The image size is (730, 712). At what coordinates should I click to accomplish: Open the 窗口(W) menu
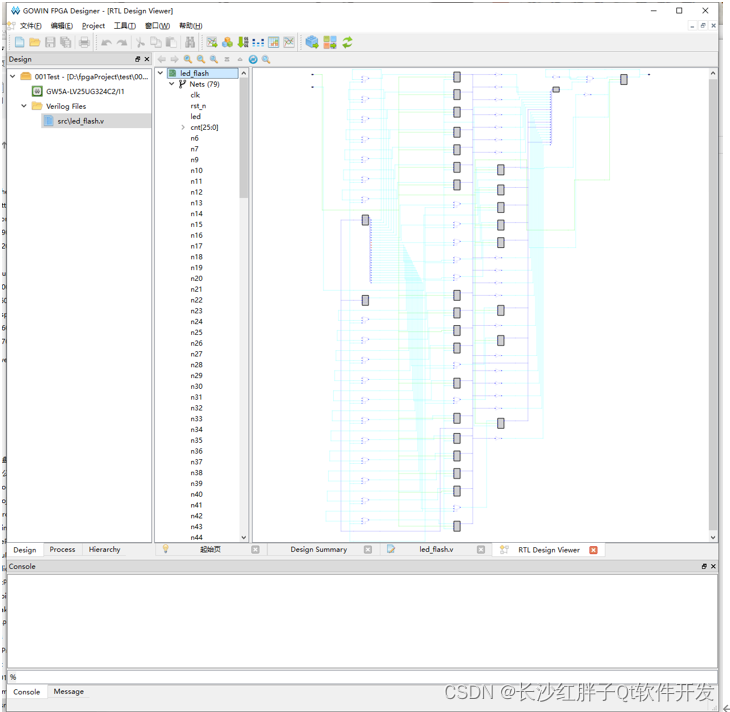[x=157, y=26]
